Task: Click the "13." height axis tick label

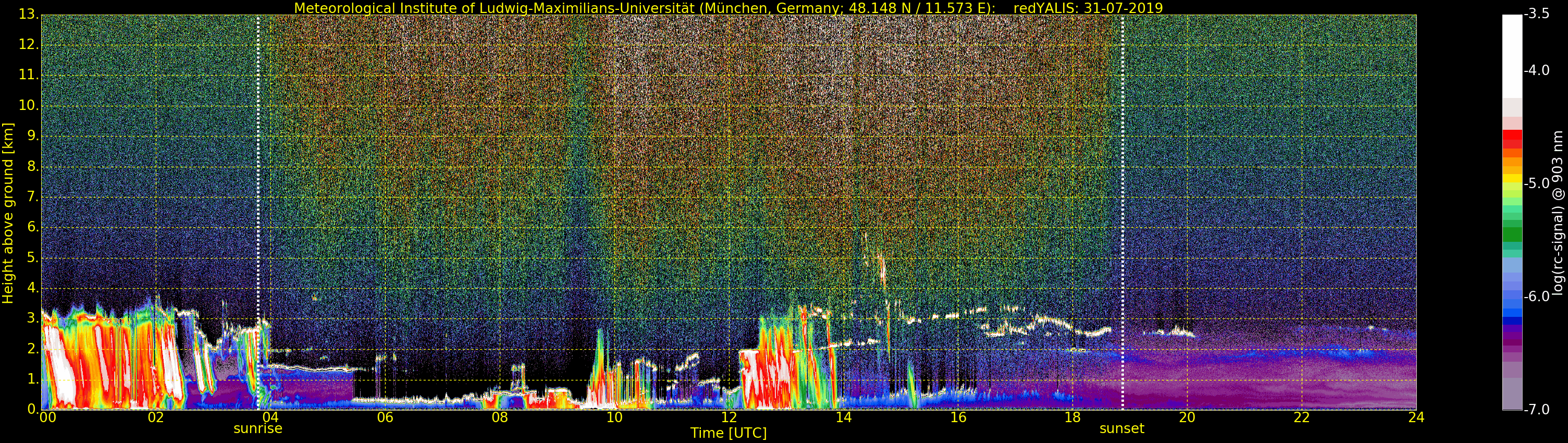Action: click(29, 14)
